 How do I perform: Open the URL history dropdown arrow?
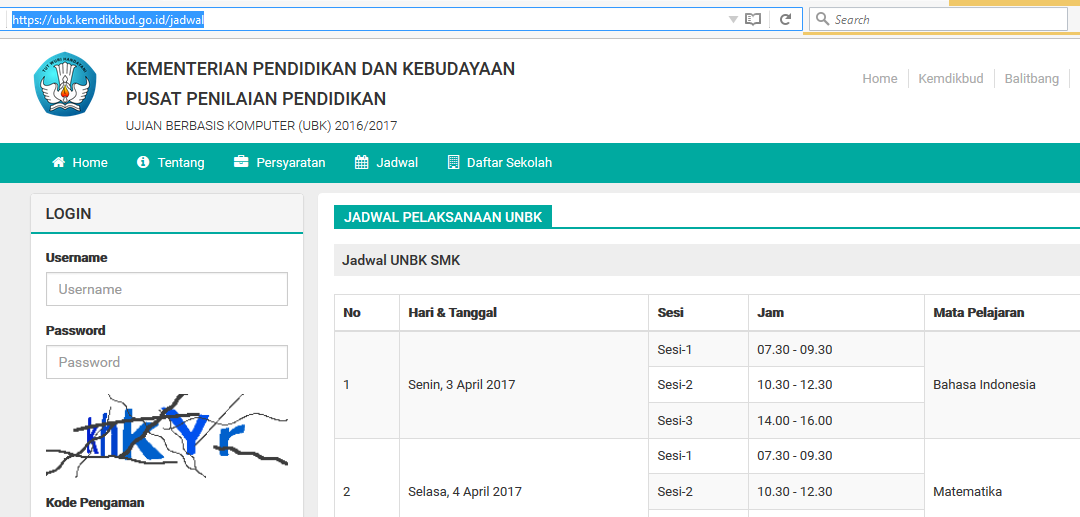[733, 19]
